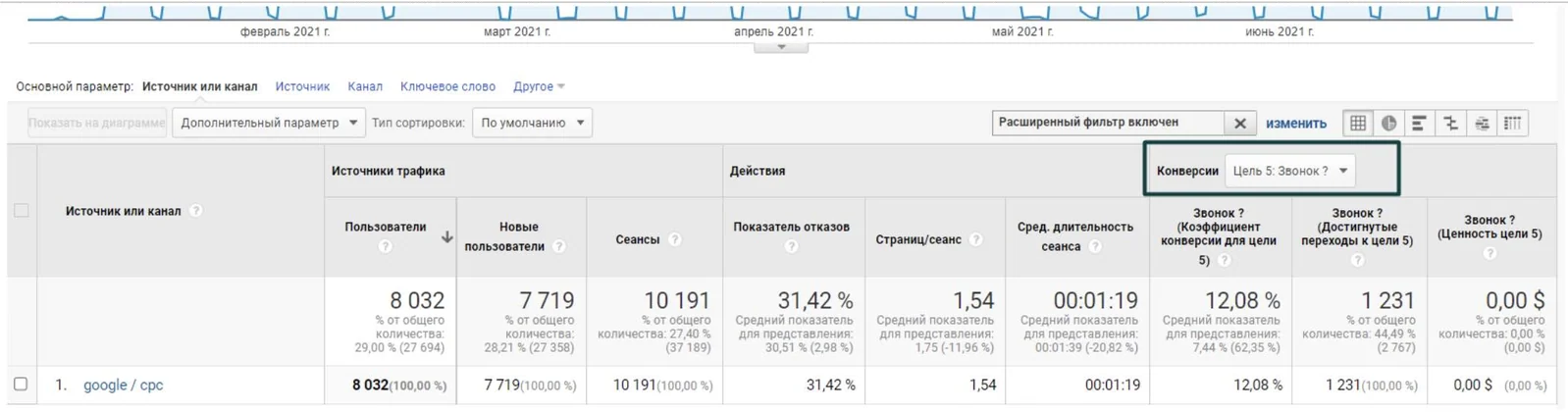Viewport: 1568px width, 412px height.
Task: Switch to term cloud view icon
Action: 1483,123
